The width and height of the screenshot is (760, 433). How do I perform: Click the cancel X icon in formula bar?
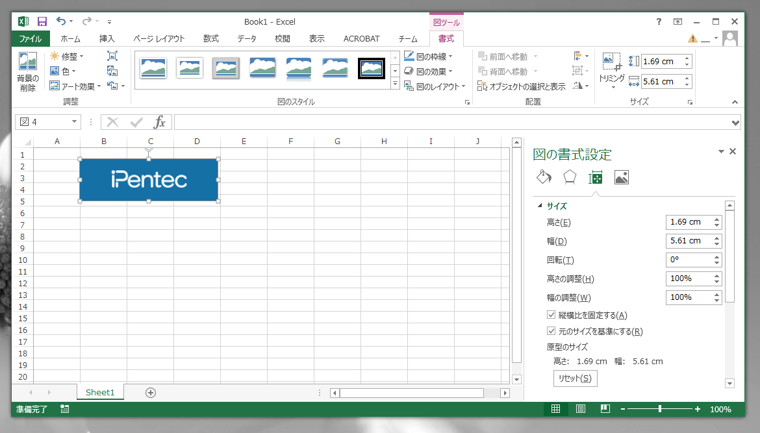coord(112,122)
